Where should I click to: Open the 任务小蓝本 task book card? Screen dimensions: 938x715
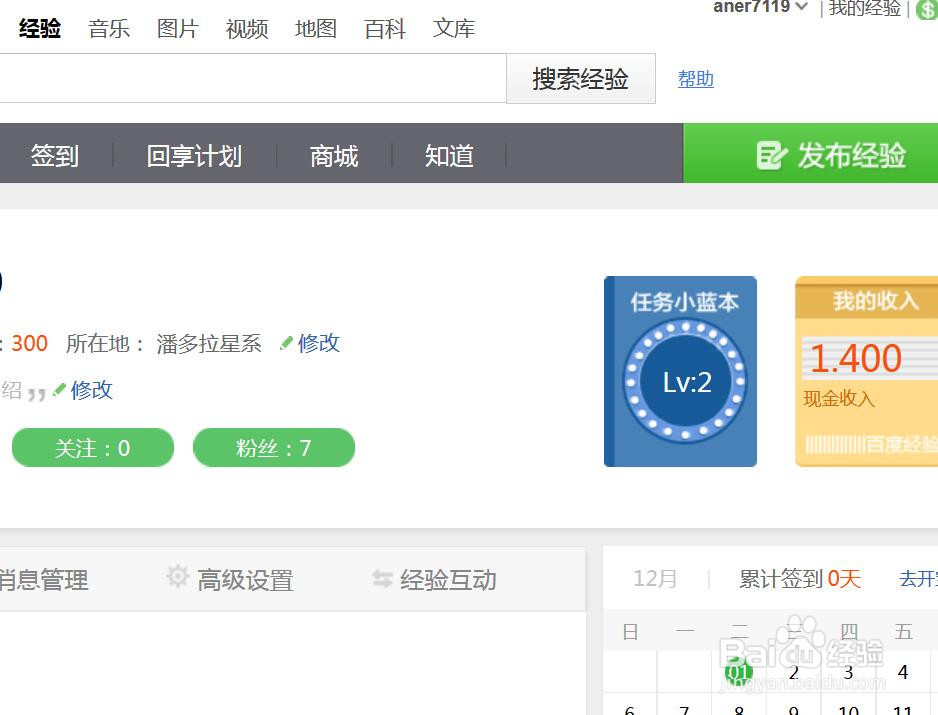pos(681,371)
